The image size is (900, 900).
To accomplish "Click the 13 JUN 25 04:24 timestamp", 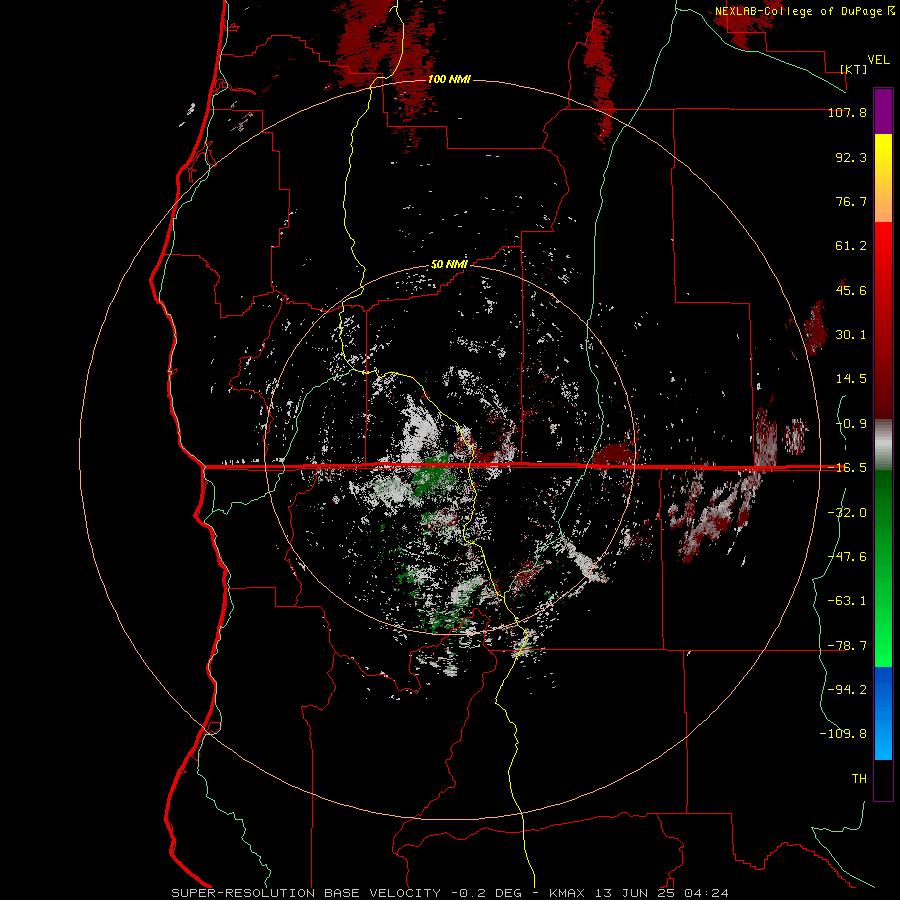I will click(662, 893).
